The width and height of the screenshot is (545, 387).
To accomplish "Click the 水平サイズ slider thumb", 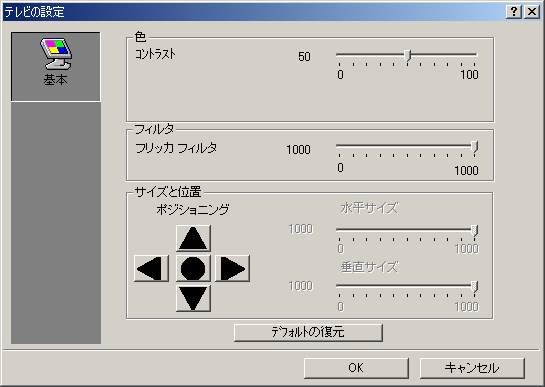I will pos(475,231).
